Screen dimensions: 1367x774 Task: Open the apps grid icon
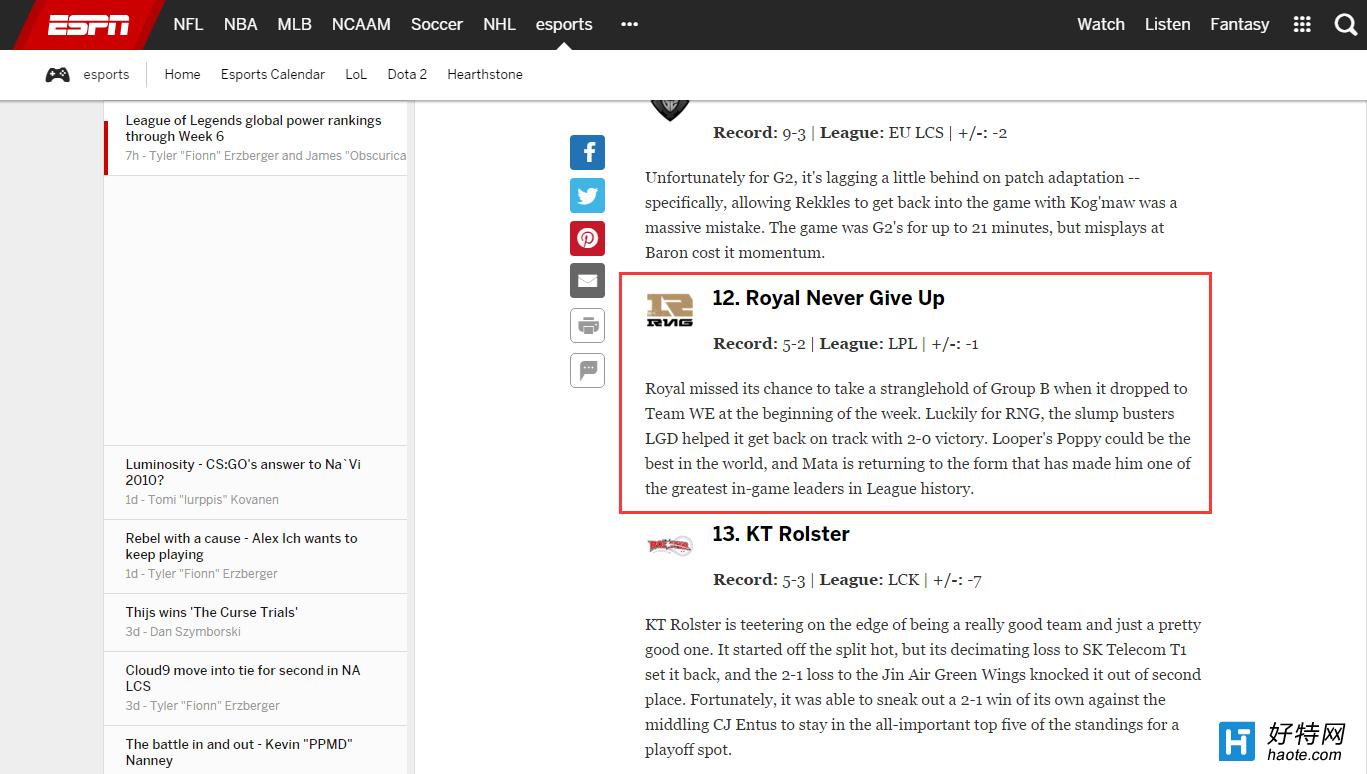[1302, 25]
